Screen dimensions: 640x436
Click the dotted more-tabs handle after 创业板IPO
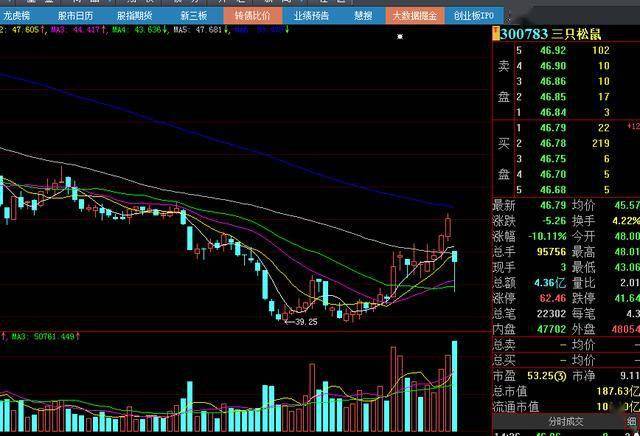tap(507, 17)
